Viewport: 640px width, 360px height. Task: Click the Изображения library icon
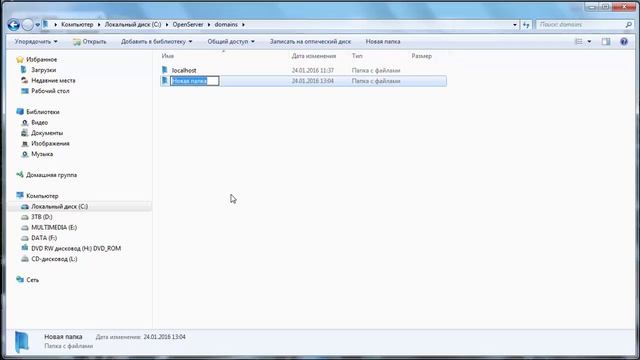coord(24,144)
